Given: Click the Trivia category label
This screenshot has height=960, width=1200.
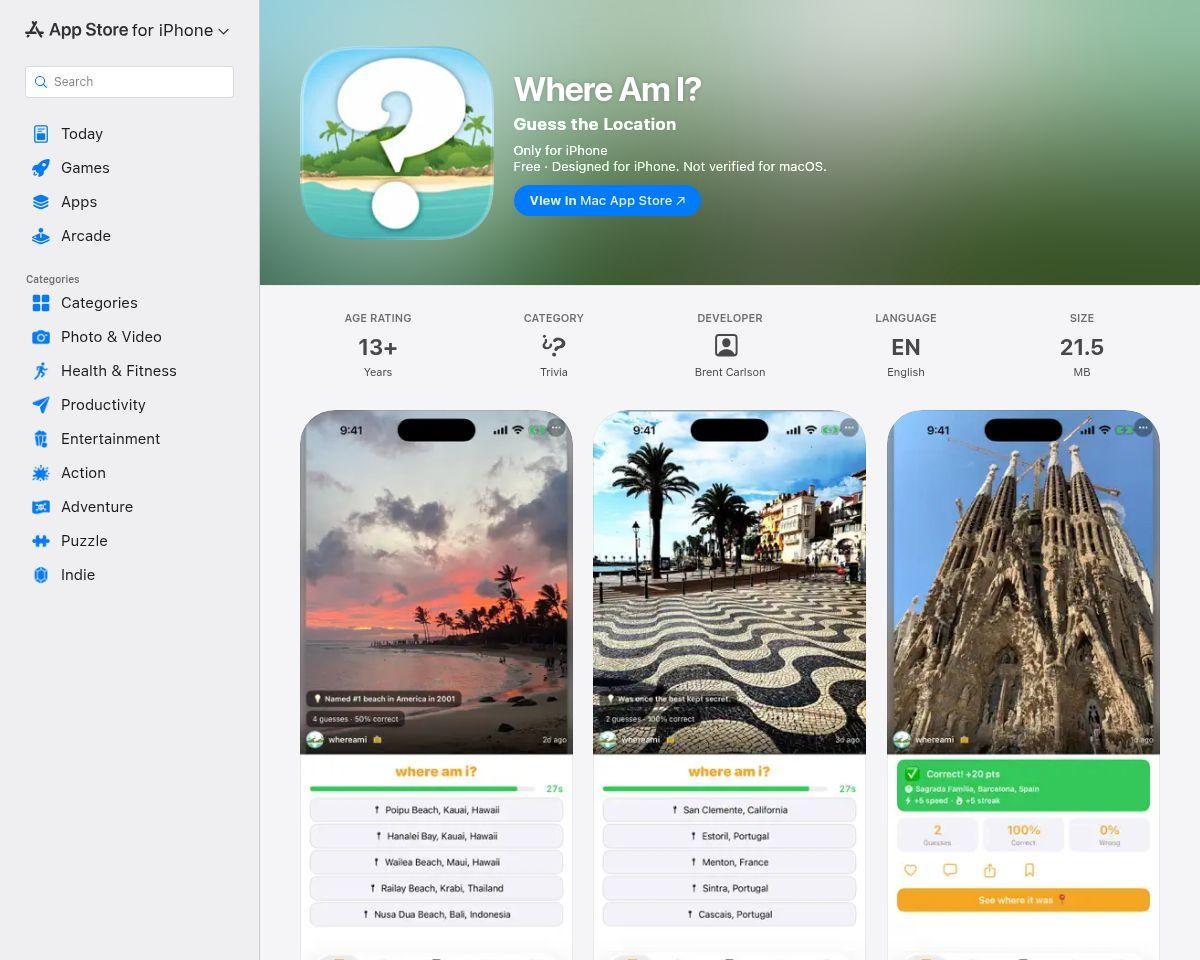Looking at the screenshot, I should [553, 372].
